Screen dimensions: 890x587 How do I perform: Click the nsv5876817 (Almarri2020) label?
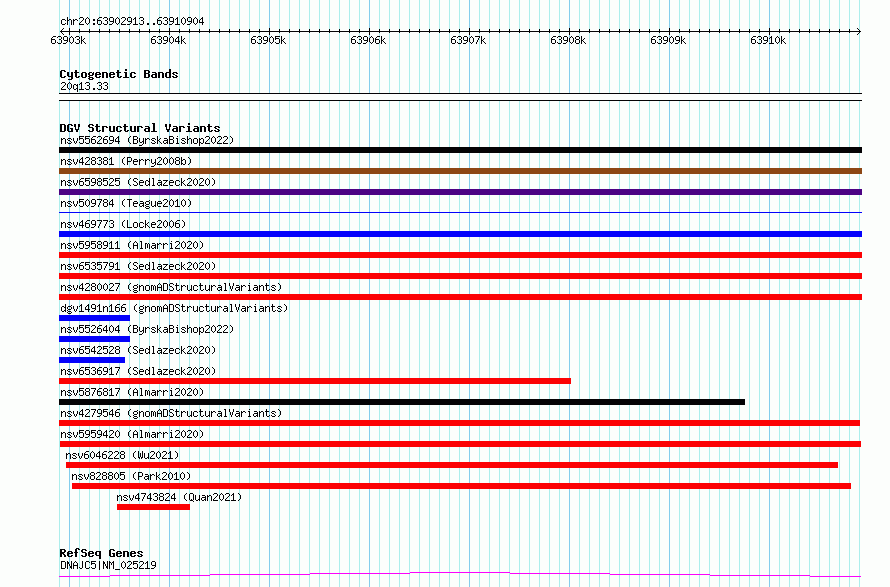(x=132, y=392)
